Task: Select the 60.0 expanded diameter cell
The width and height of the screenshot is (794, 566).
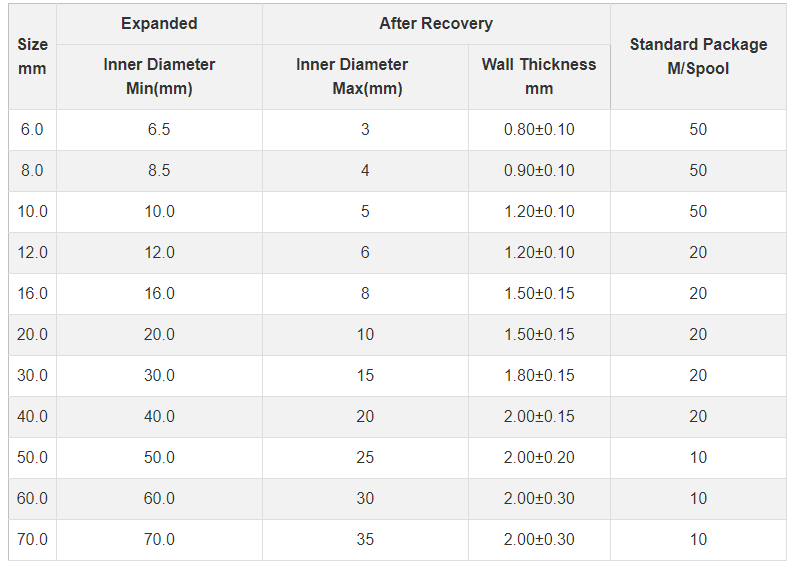Action: tap(160, 499)
